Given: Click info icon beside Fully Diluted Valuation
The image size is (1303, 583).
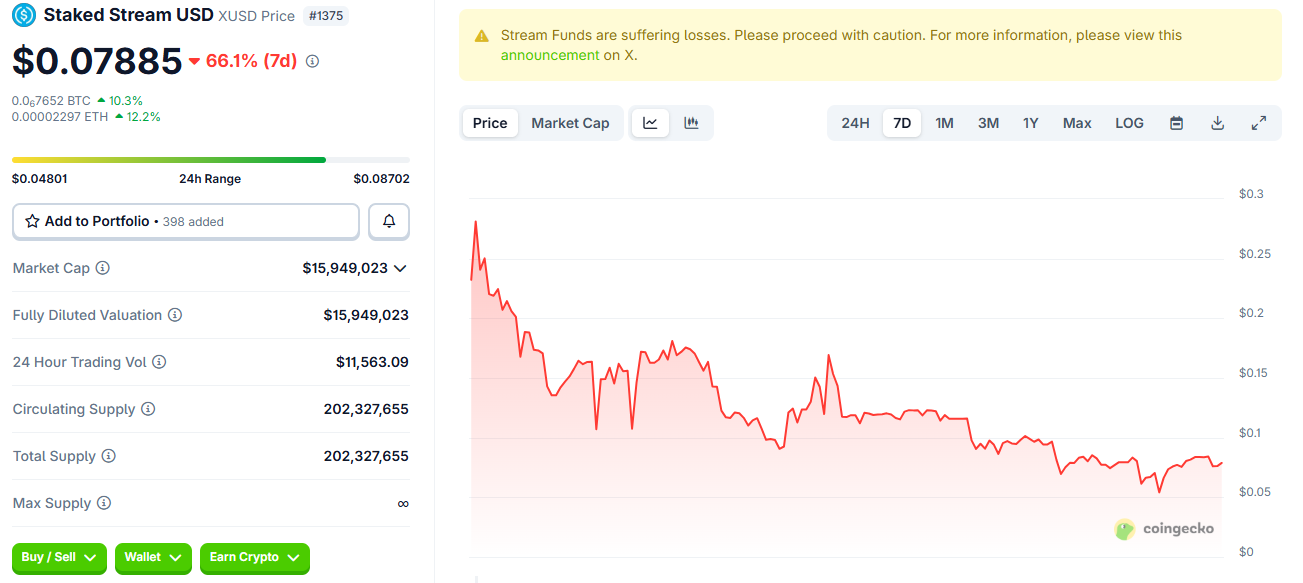Looking at the screenshot, I should (x=175, y=315).
